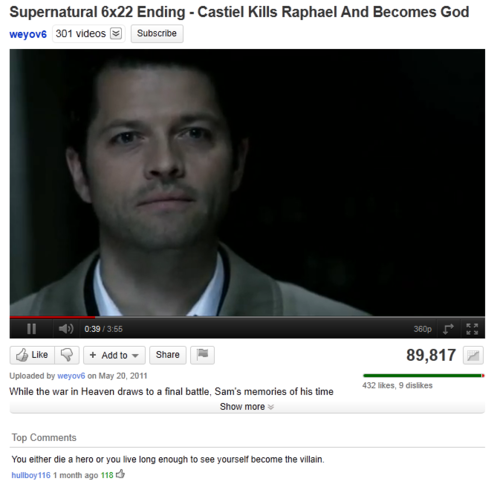
Task: Open the Add to playlist dropdown
Action: [114, 355]
